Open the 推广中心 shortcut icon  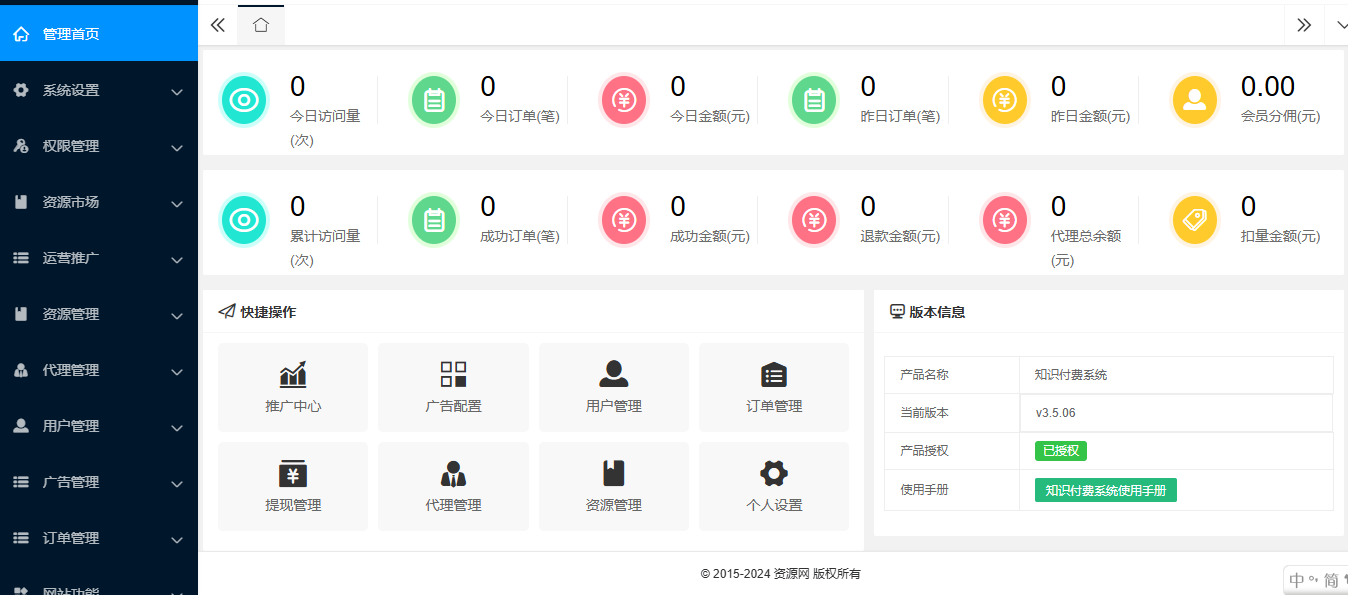pos(293,375)
